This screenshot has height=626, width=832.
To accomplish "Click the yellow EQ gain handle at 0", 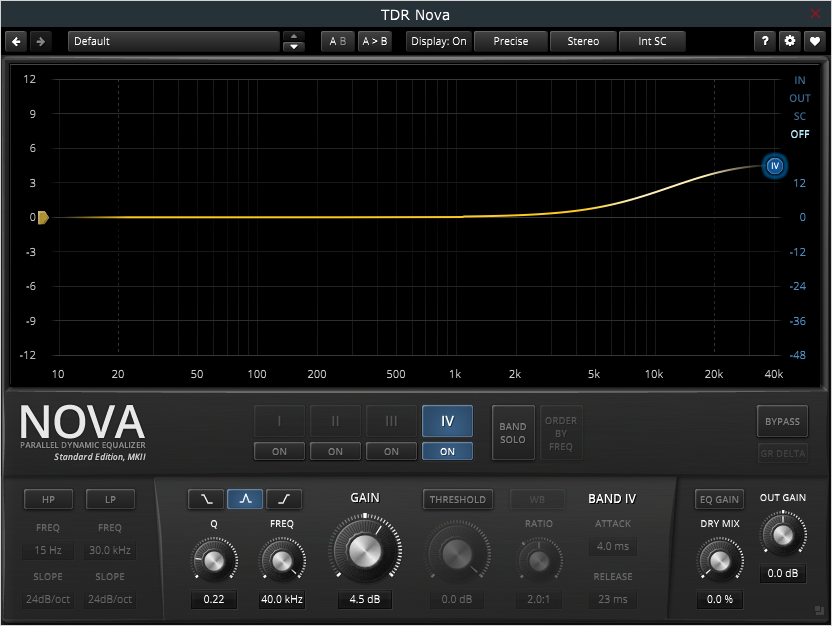I will coord(43,218).
